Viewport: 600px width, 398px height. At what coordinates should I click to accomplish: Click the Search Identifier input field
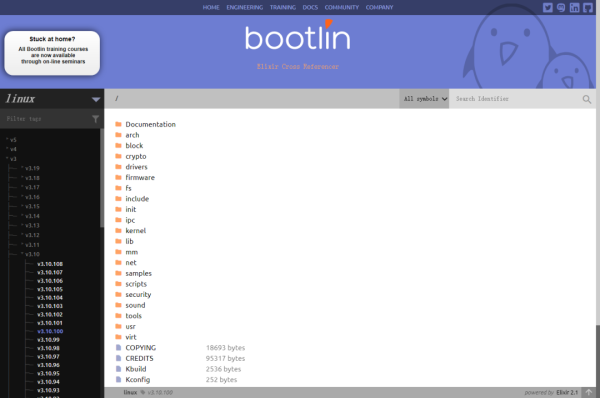[517, 99]
